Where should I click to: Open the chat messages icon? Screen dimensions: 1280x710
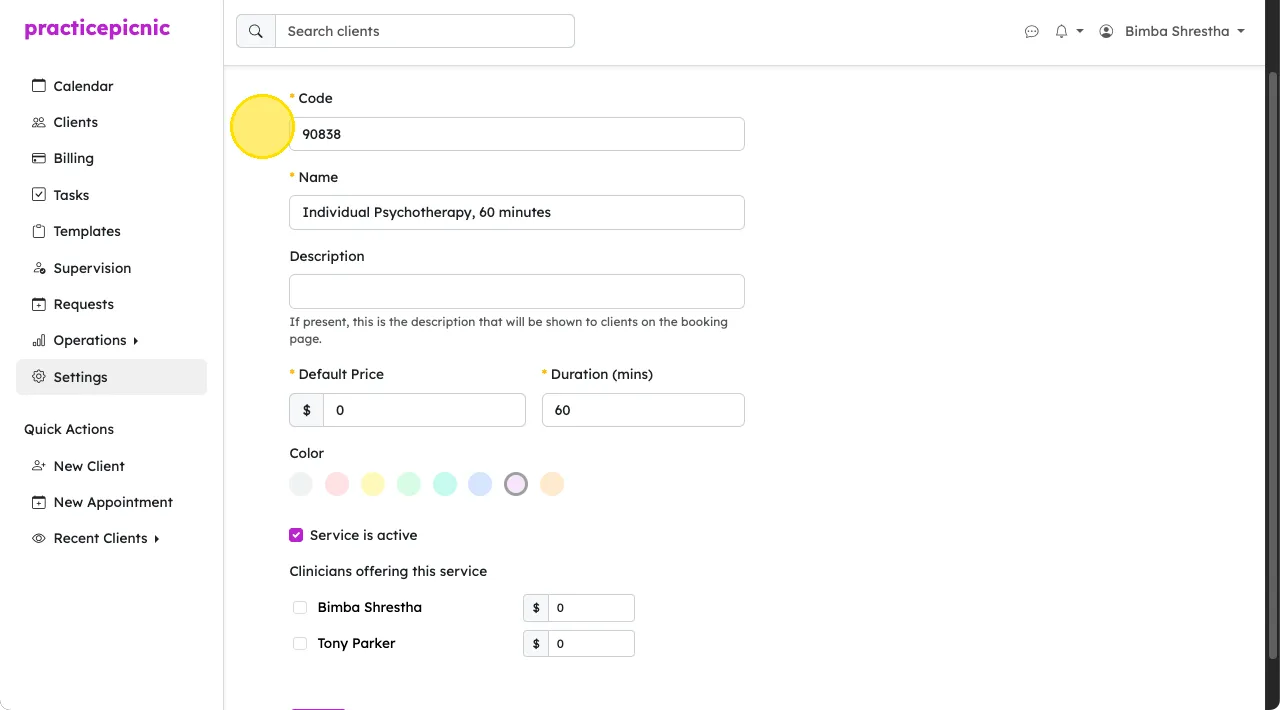[1032, 32]
